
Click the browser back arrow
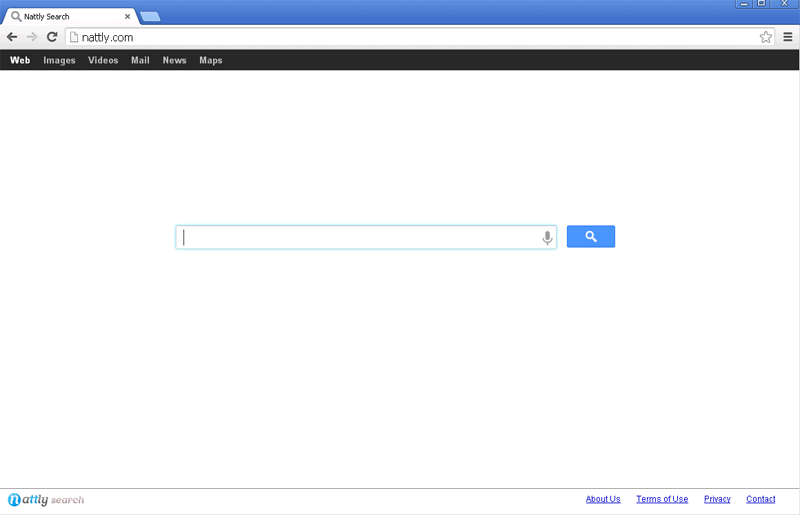tap(12, 37)
